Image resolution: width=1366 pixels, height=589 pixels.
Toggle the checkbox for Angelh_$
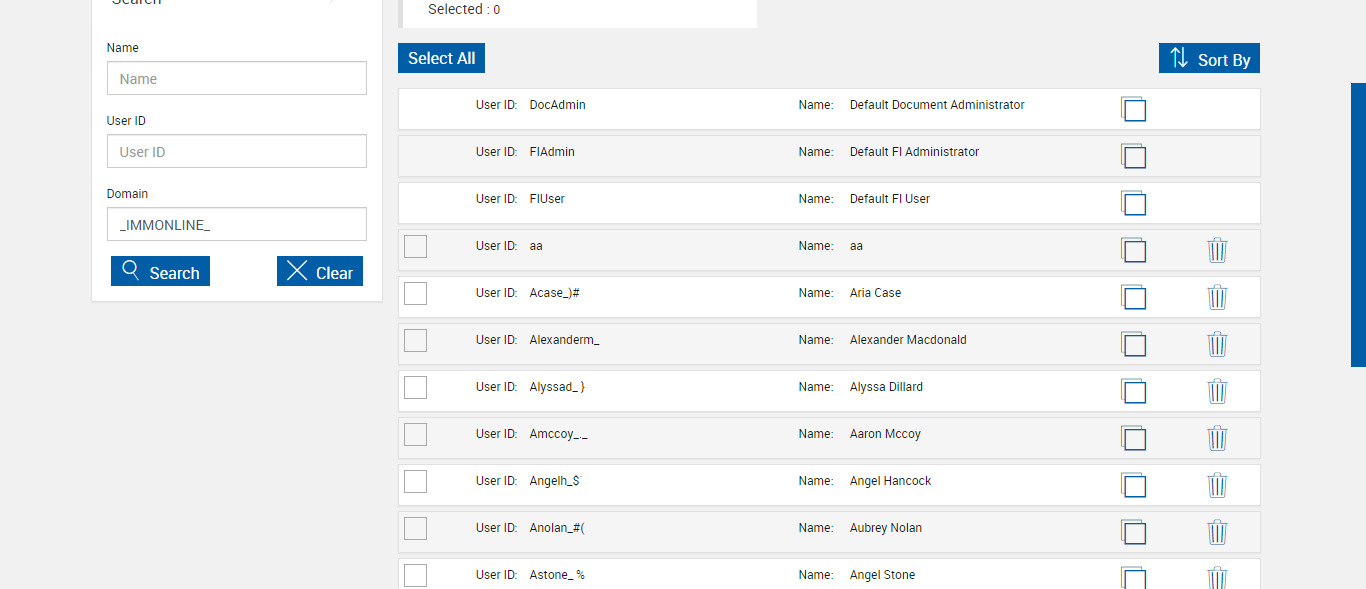[415, 481]
